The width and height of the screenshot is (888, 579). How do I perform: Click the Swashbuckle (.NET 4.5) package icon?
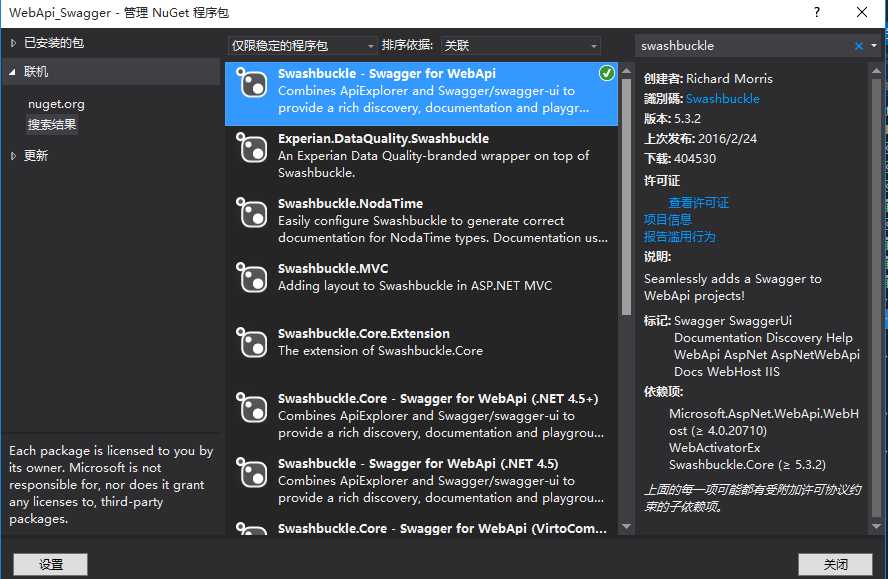point(251,473)
